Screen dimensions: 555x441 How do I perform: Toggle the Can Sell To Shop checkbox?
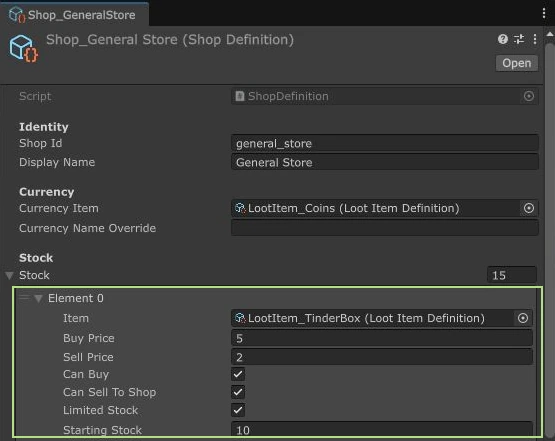point(238,392)
